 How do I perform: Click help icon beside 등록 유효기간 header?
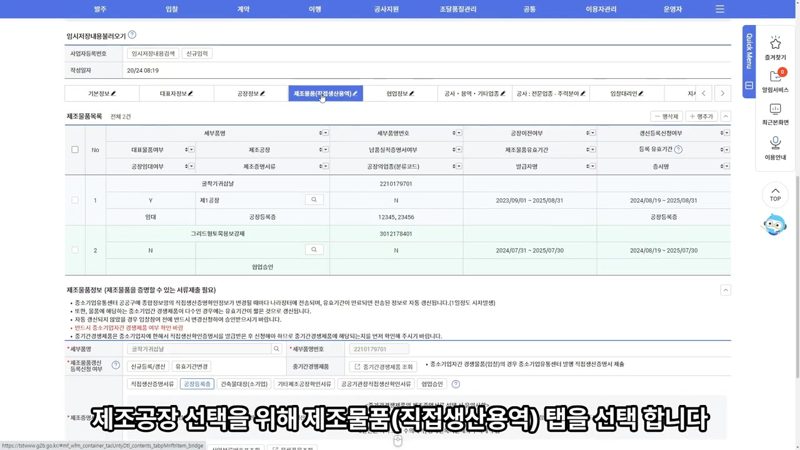pyautogui.click(x=678, y=149)
